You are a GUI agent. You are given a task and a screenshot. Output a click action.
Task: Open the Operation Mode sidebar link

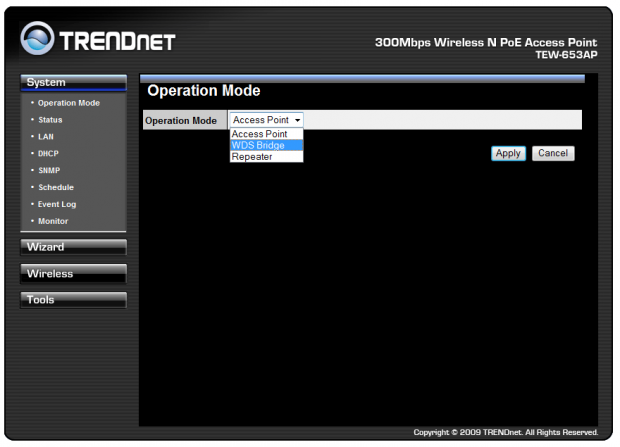69,103
